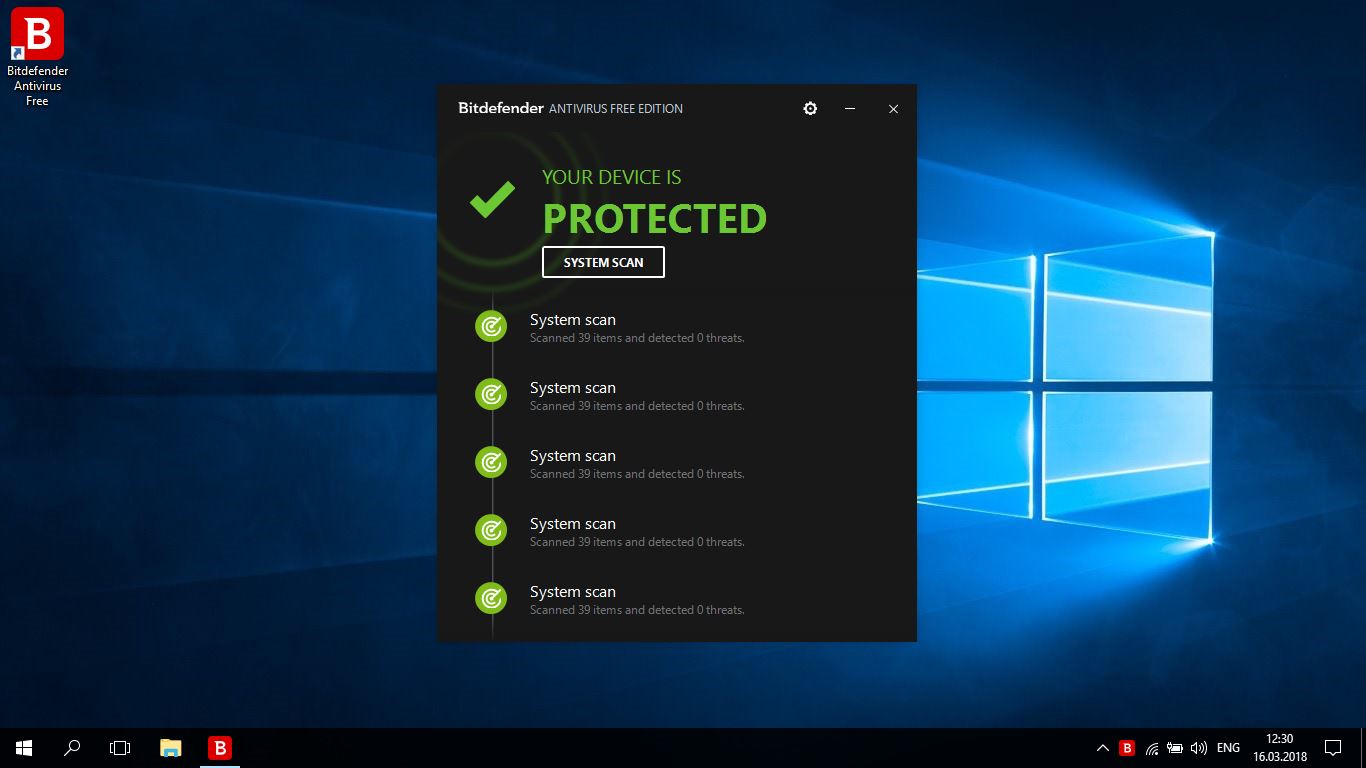The width and height of the screenshot is (1366, 768).
Task: Start a SYSTEM SCAN
Action: click(603, 262)
